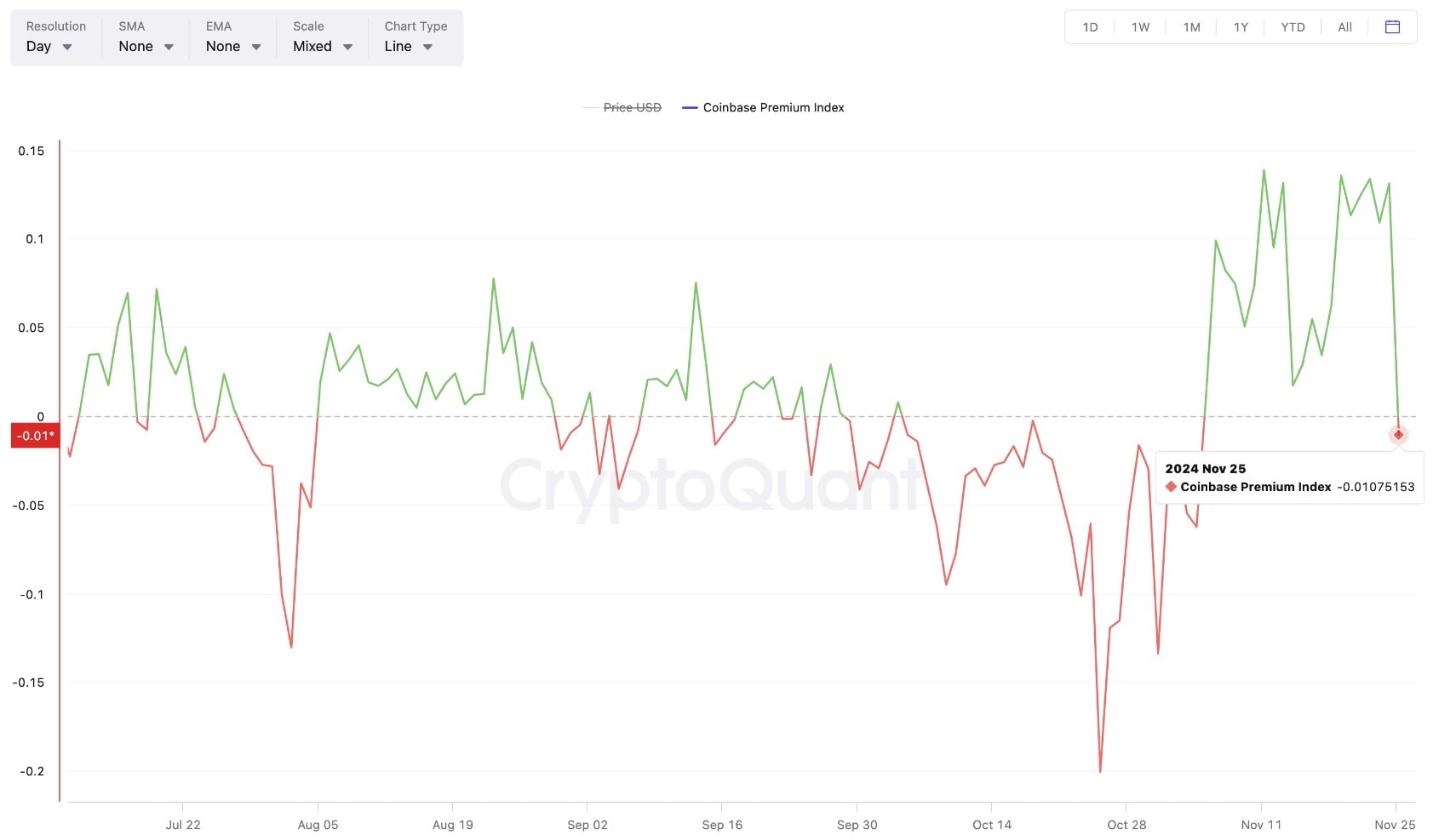Click the -0.01 current value label
The width and height of the screenshot is (1433, 840).
pyautogui.click(x=35, y=436)
